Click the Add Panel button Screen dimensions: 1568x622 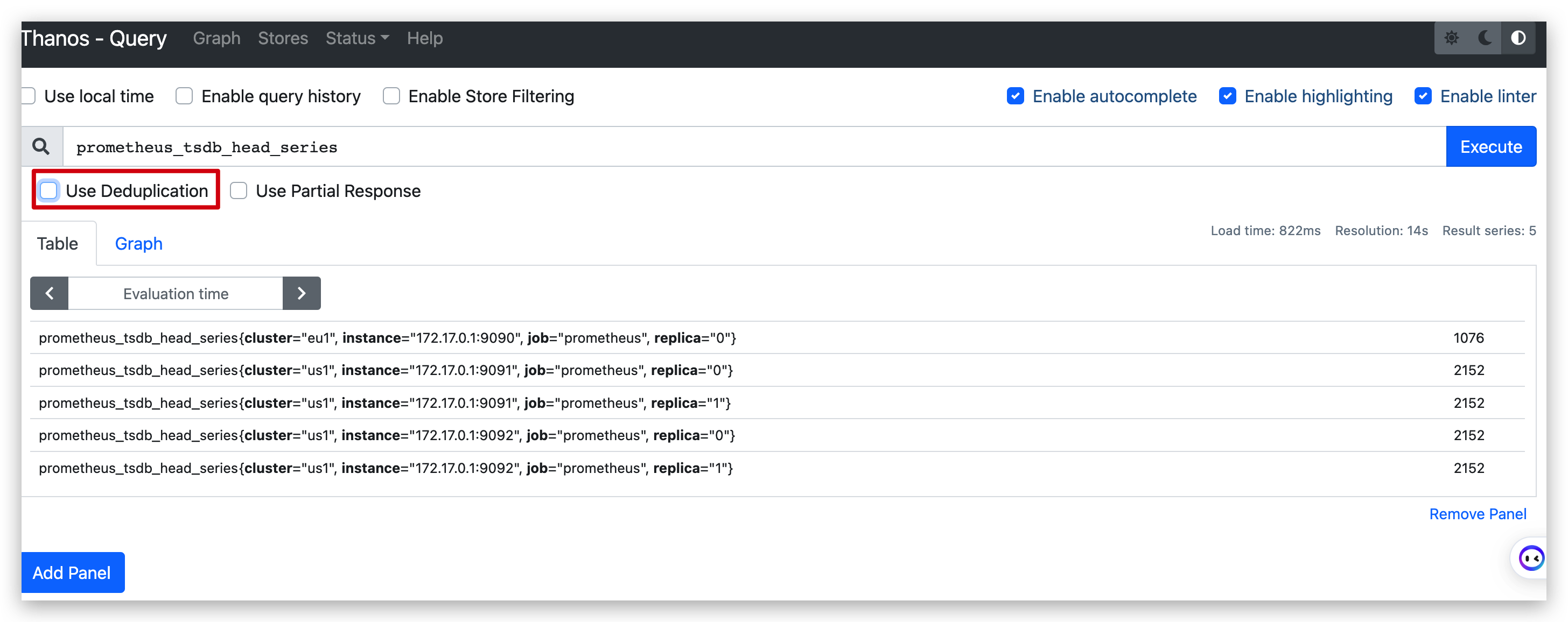pyautogui.click(x=73, y=572)
